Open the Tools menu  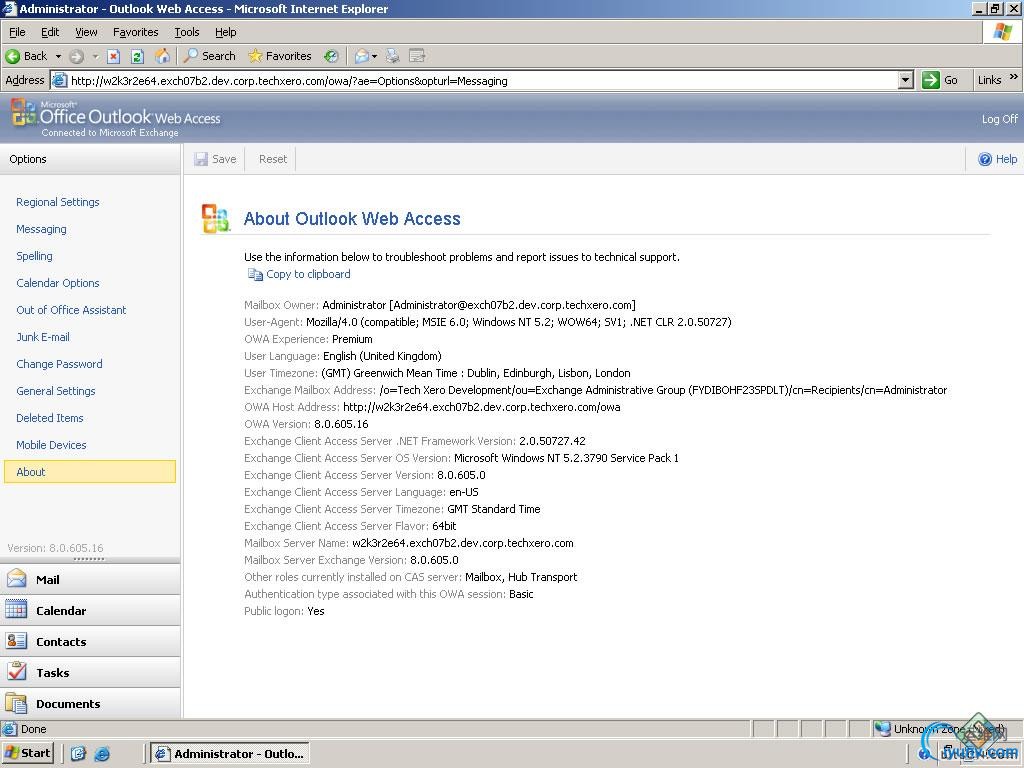[x=186, y=32]
